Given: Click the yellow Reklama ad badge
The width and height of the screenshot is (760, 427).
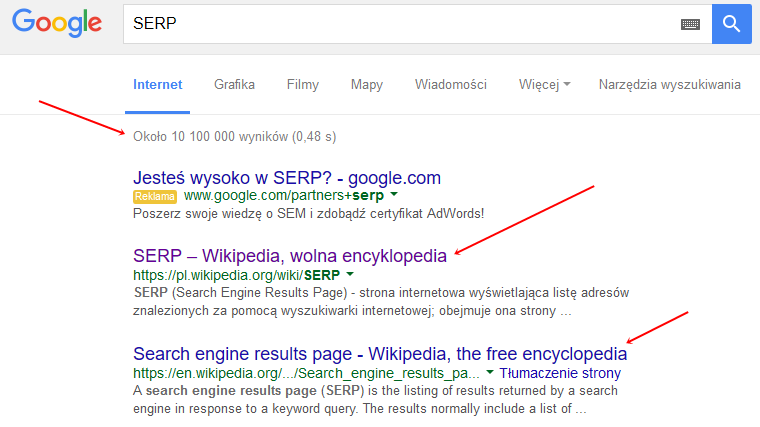Looking at the screenshot, I should (x=154, y=196).
